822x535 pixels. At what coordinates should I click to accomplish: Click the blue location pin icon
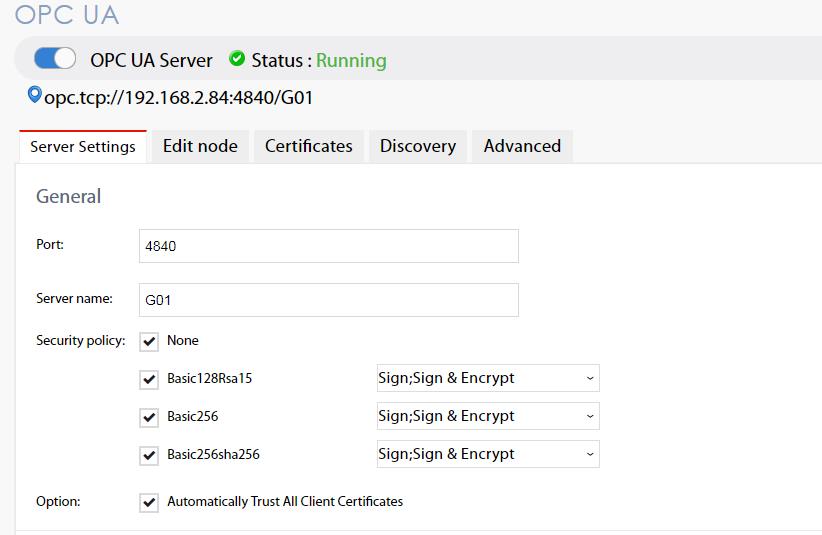click(x=34, y=96)
